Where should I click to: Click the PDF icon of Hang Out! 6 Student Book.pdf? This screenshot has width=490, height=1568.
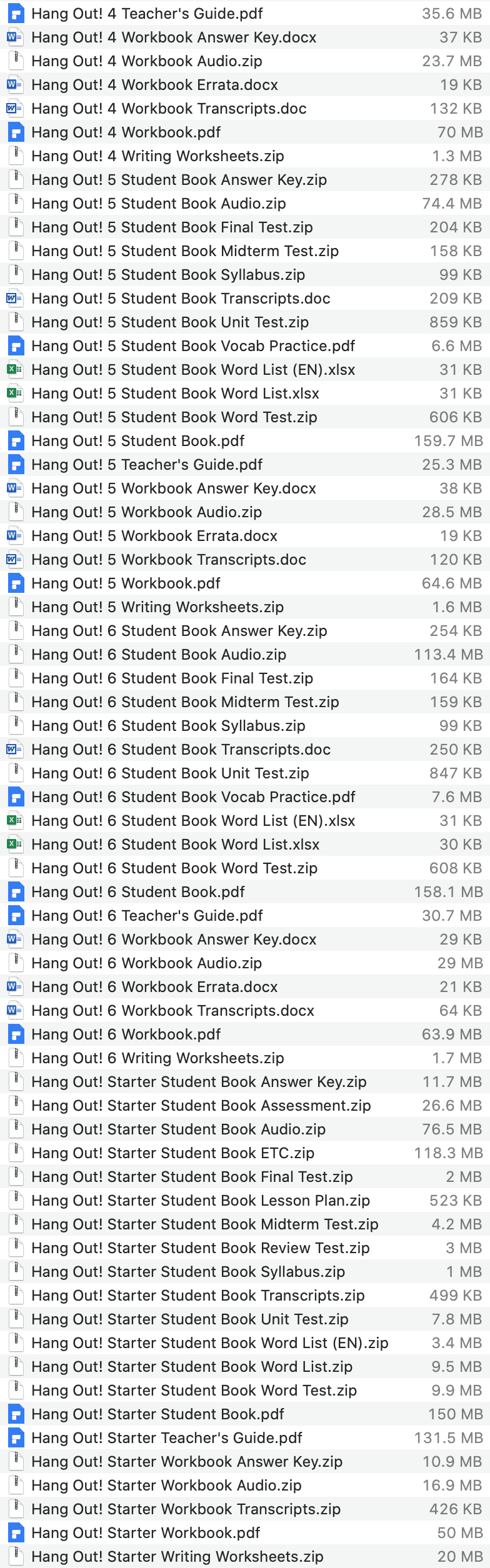click(x=16, y=891)
